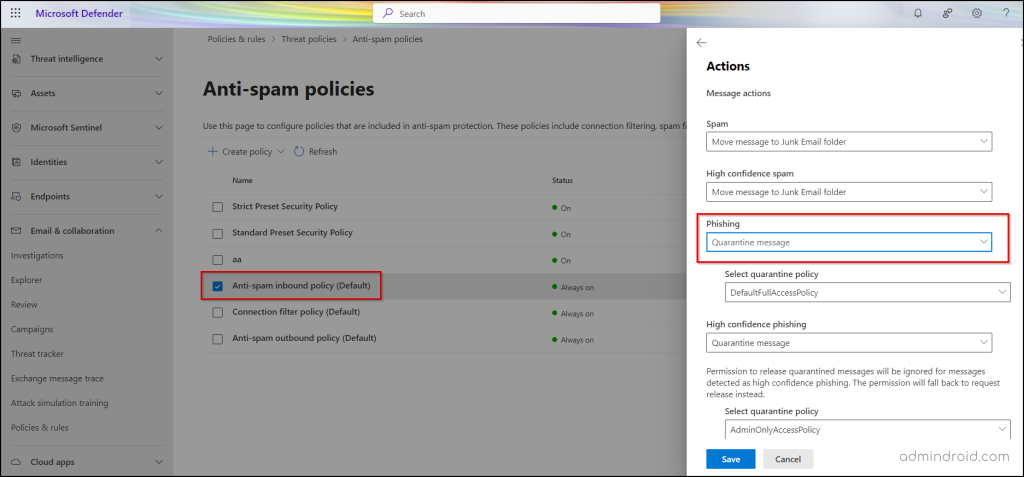The height and width of the screenshot is (477, 1024).
Task: Click the Cancel button
Action: coord(788,459)
